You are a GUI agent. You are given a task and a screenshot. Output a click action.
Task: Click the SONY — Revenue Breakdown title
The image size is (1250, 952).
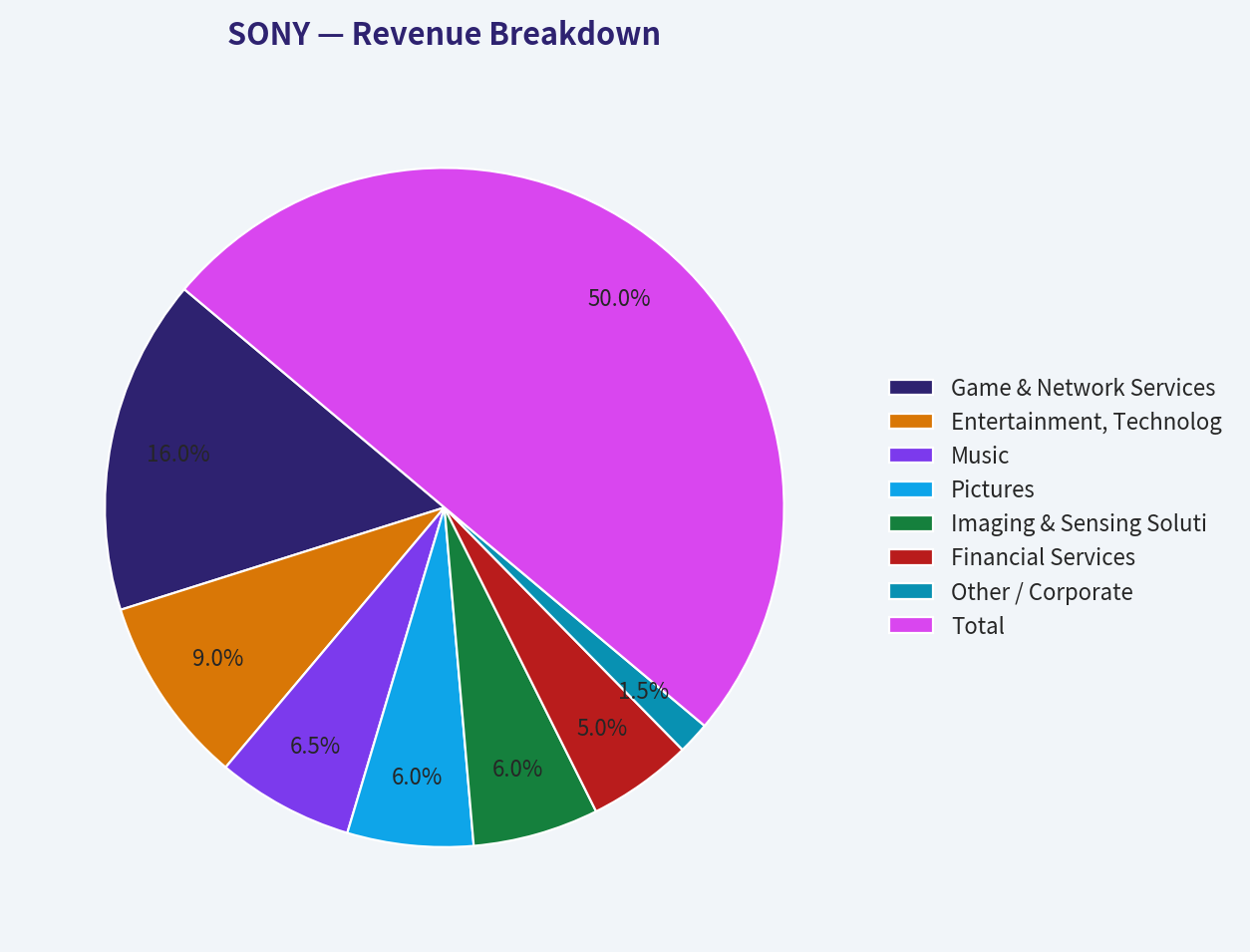click(x=444, y=33)
